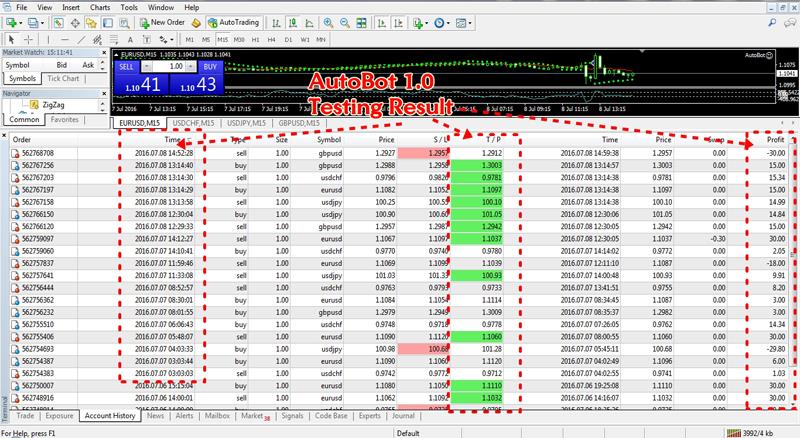Open the New Chart dropdown arrow
The image size is (800, 438).
click(x=20, y=23)
